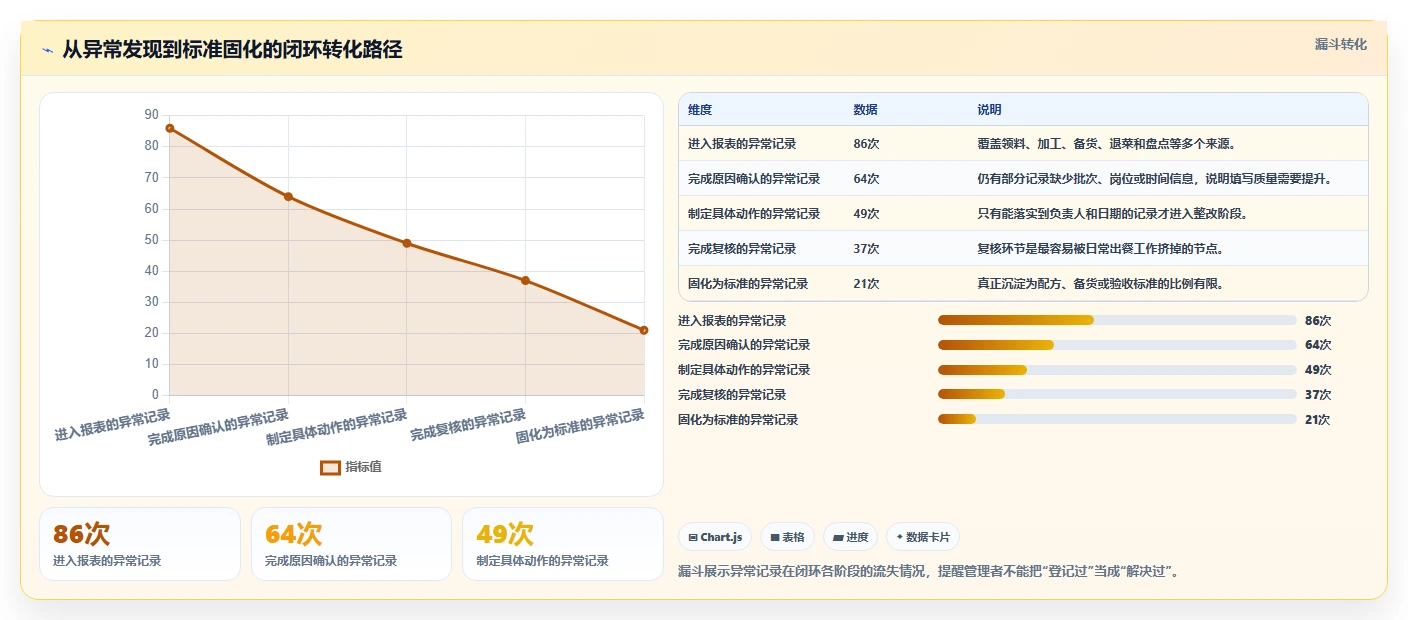Screen dimensions: 1408x620
Task: Click the 漏斗转化 tag in the header
Action: pyautogui.click(x=1340, y=44)
